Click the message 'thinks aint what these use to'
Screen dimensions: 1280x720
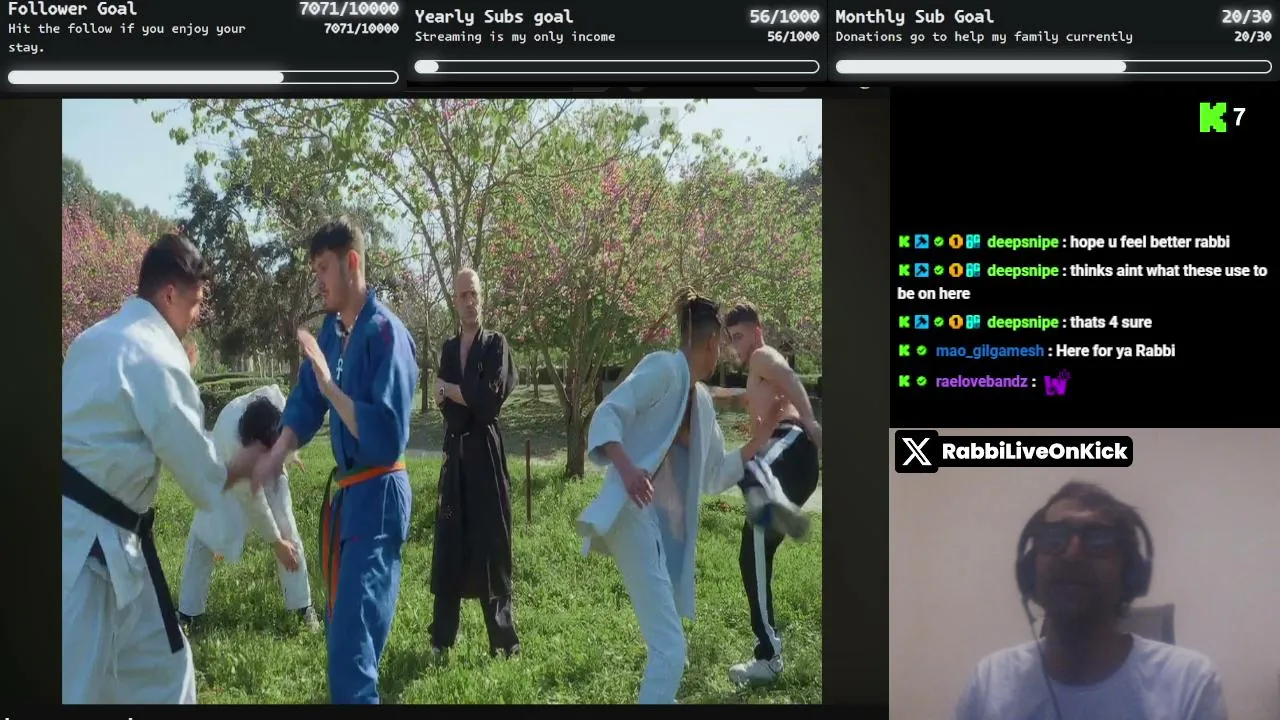1169,270
